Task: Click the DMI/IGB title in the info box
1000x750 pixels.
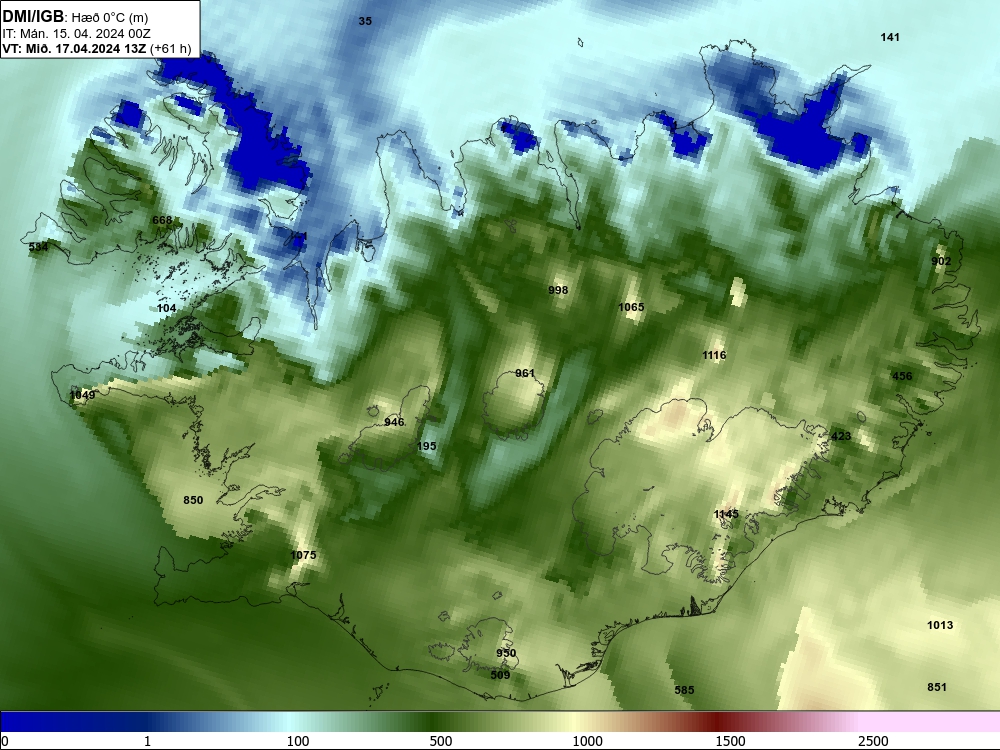Action: pos(33,17)
